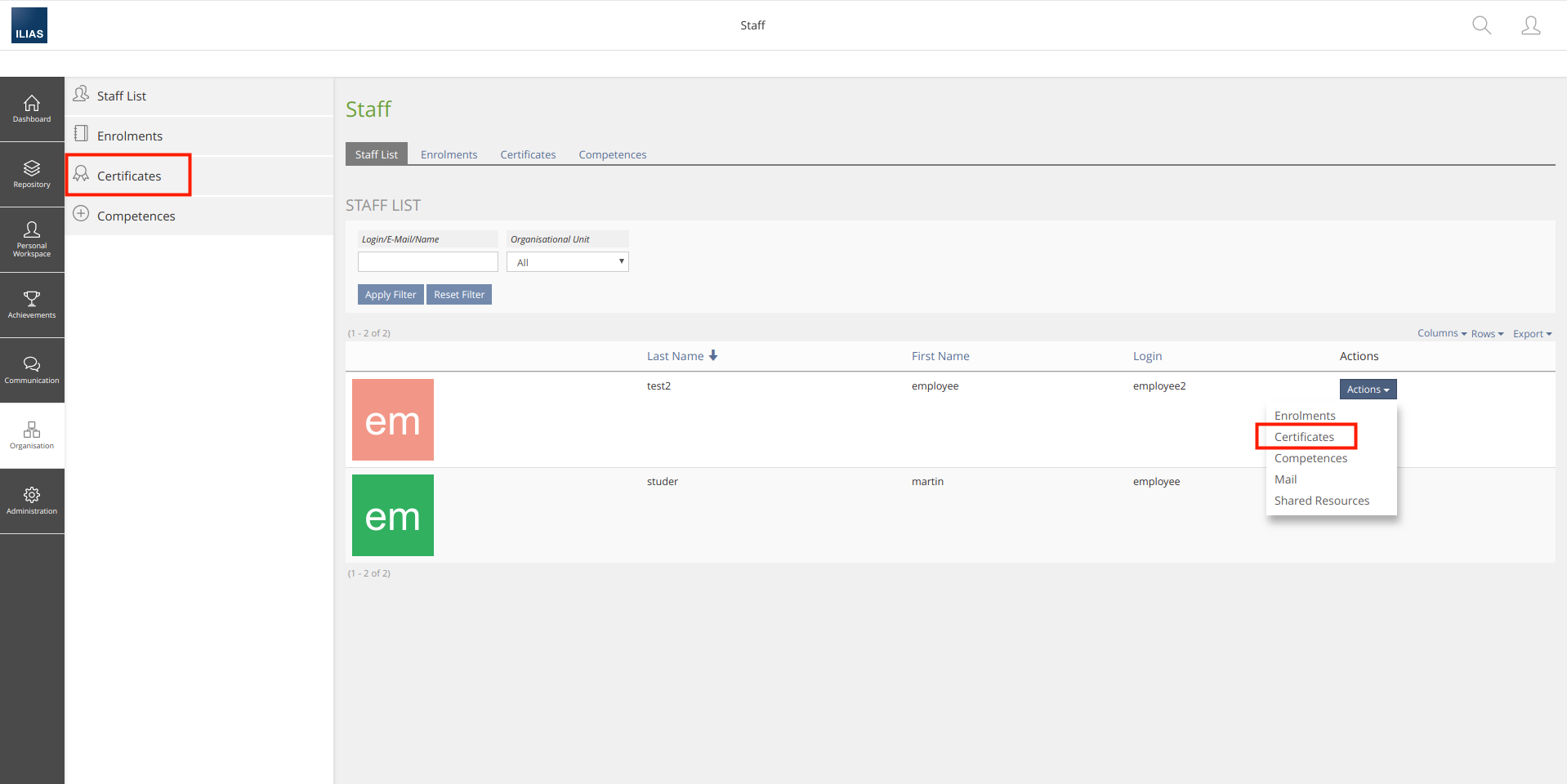
Task: Expand the Export dropdown
Action: pos(1532,334)
